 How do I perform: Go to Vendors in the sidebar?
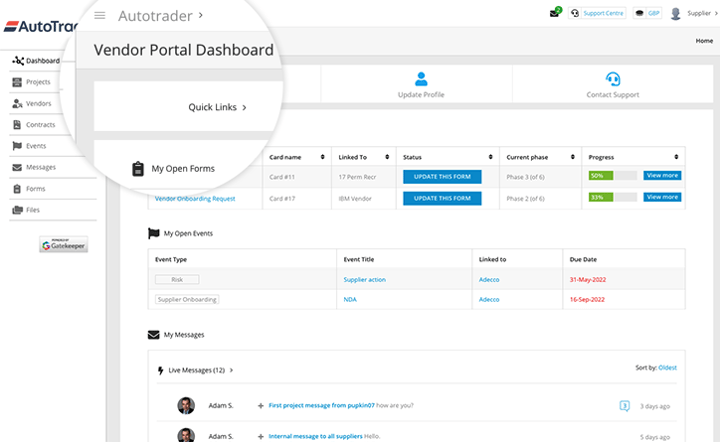tap(38, 103)
